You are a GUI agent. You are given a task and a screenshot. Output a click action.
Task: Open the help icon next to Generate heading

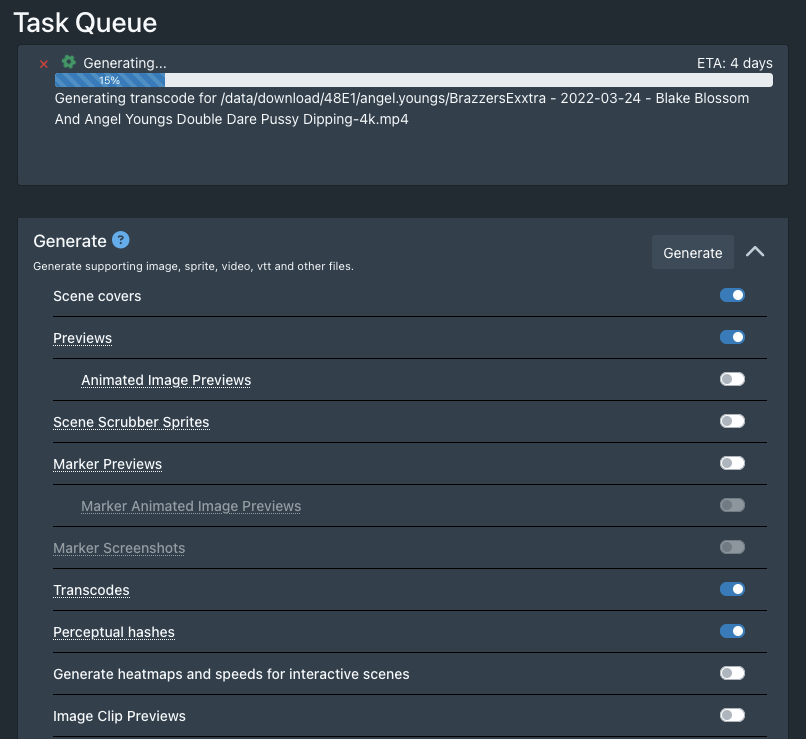121,240
